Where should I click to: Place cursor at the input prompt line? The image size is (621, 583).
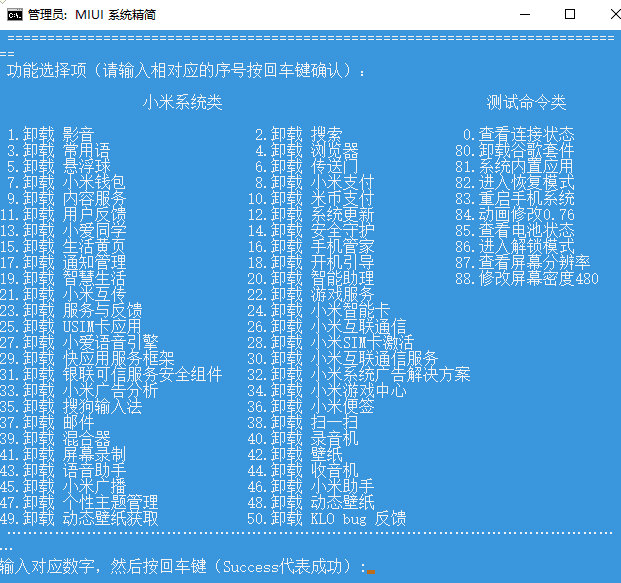click(187, 566)
